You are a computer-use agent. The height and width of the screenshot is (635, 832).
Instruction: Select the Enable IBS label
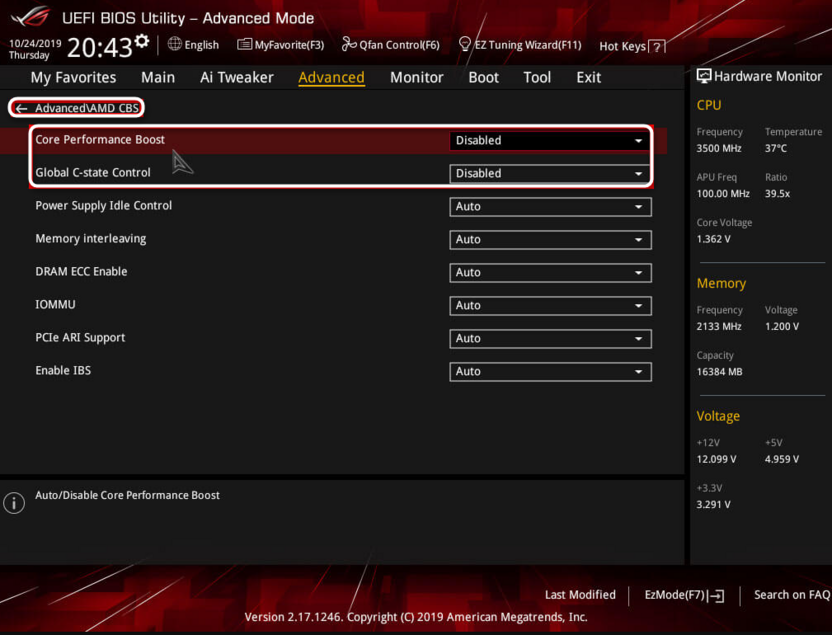pos(63,370)
